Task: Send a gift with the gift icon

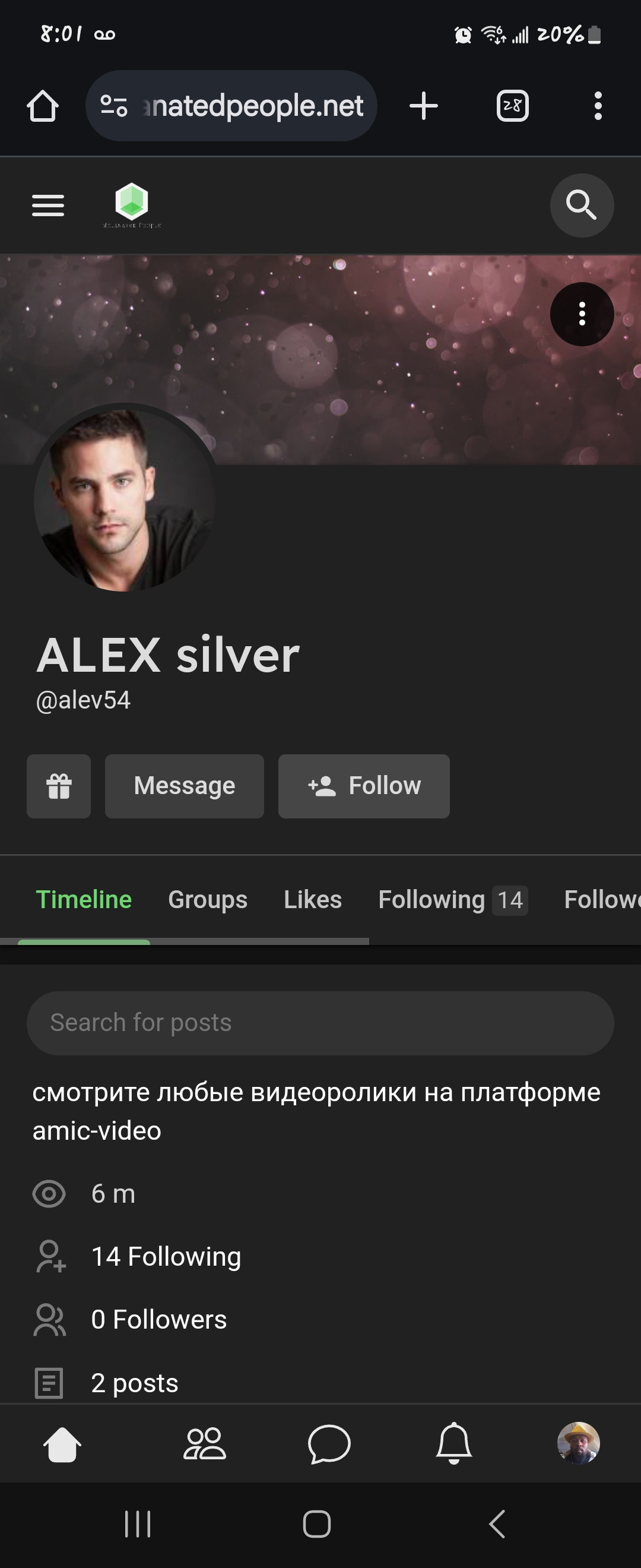Action: [x=59, y=786]
